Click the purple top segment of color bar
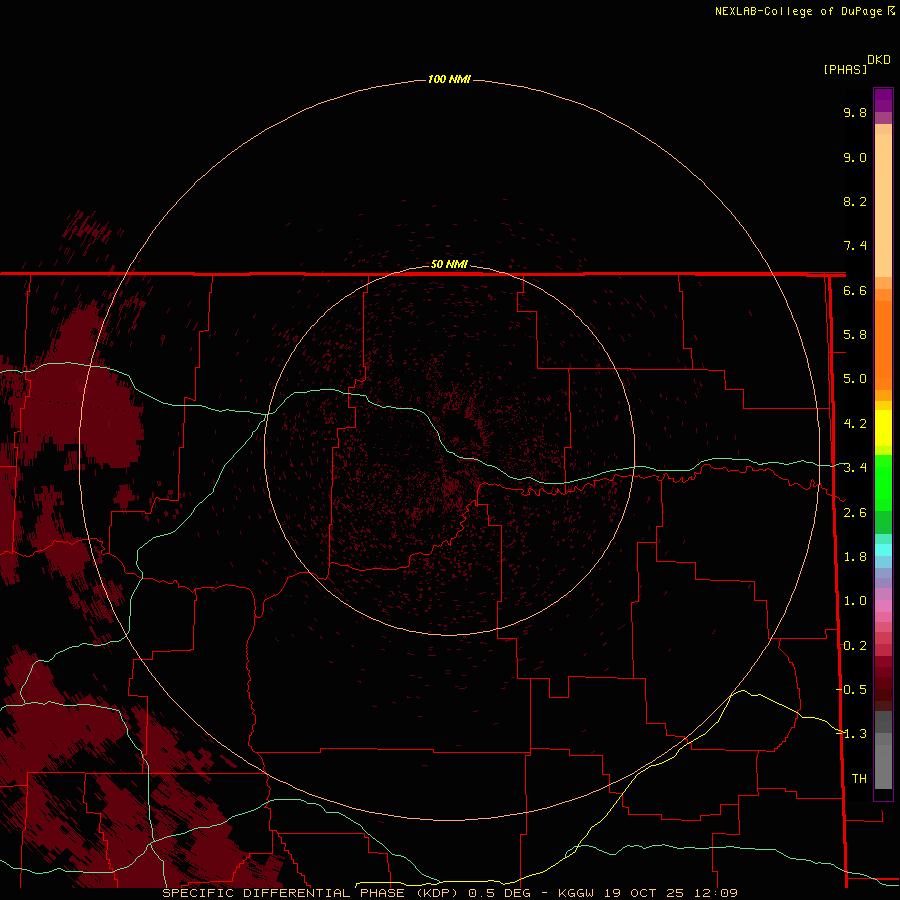The image size is (900, 900). pos(883,100)
